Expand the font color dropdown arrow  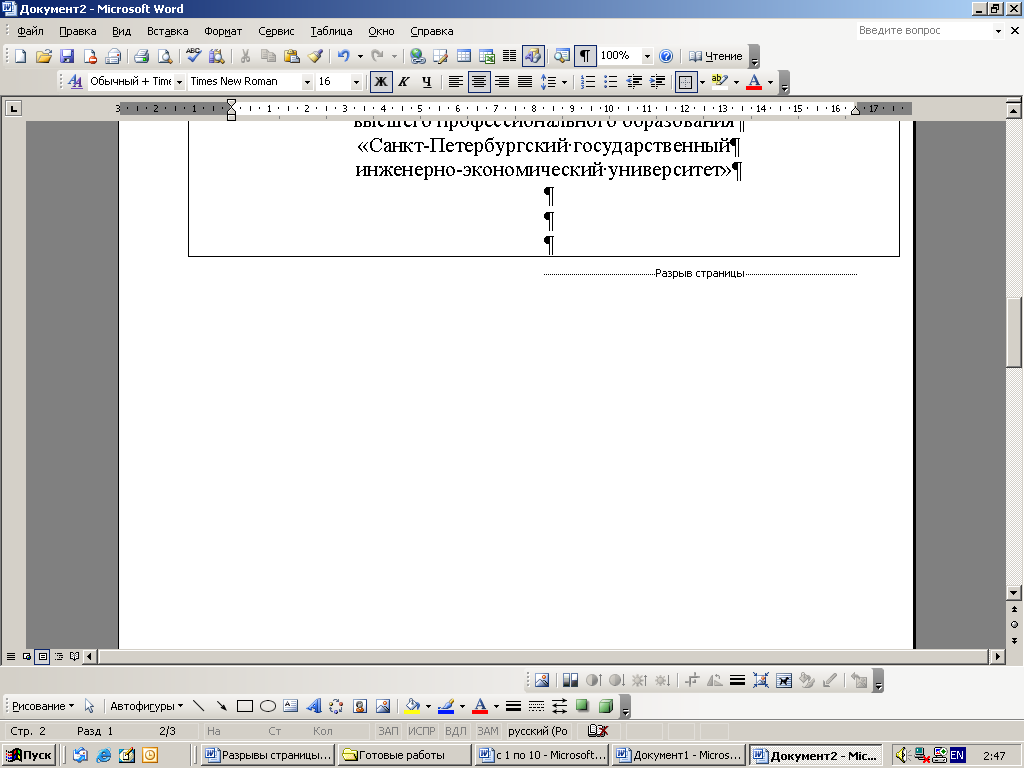771,82
